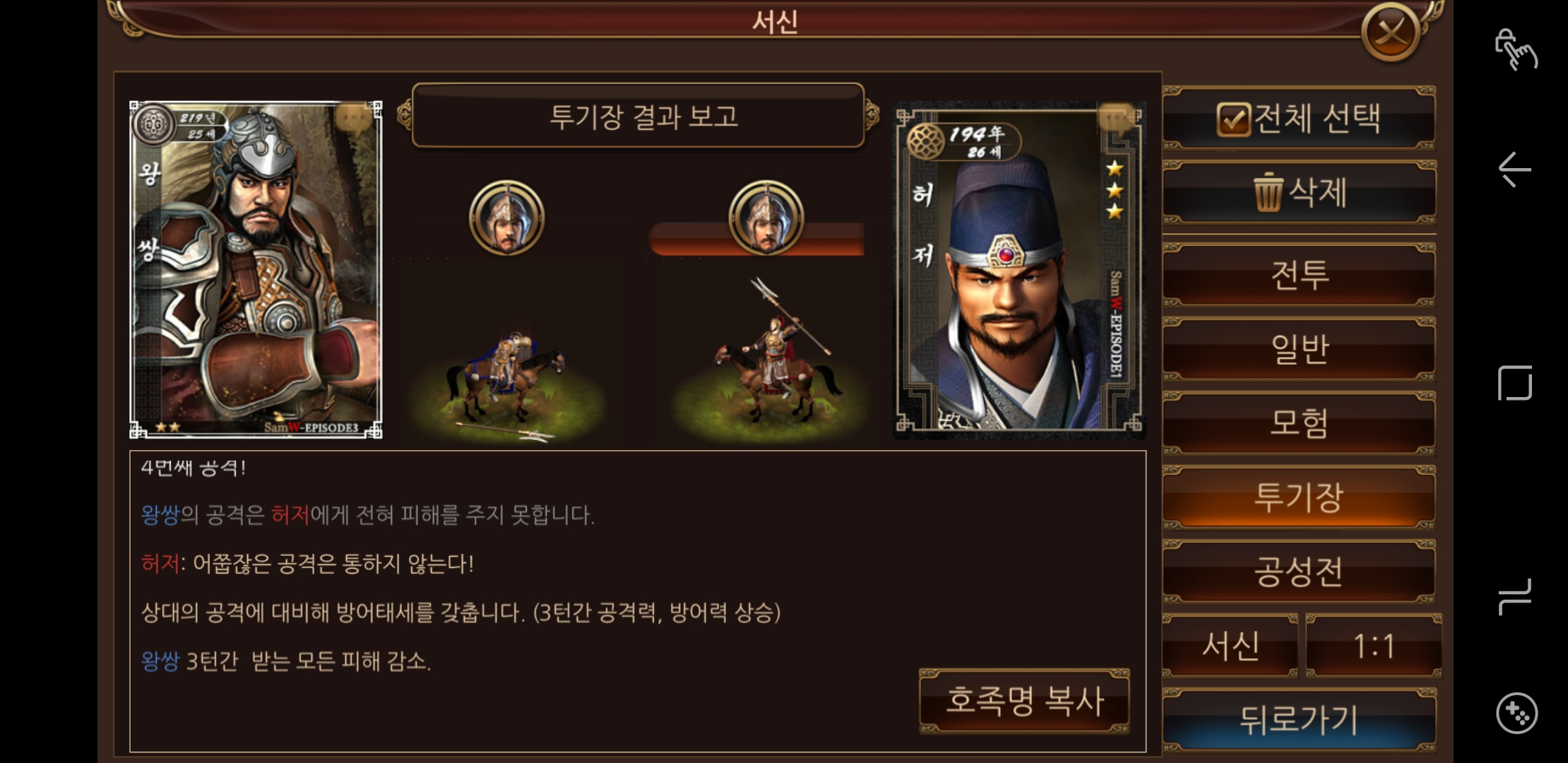Select the highlighted 투기장 category

pyautogui.click(x=1299, y=497)
